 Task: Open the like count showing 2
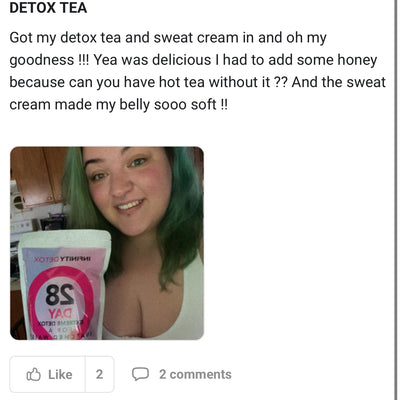click(99, 374)
